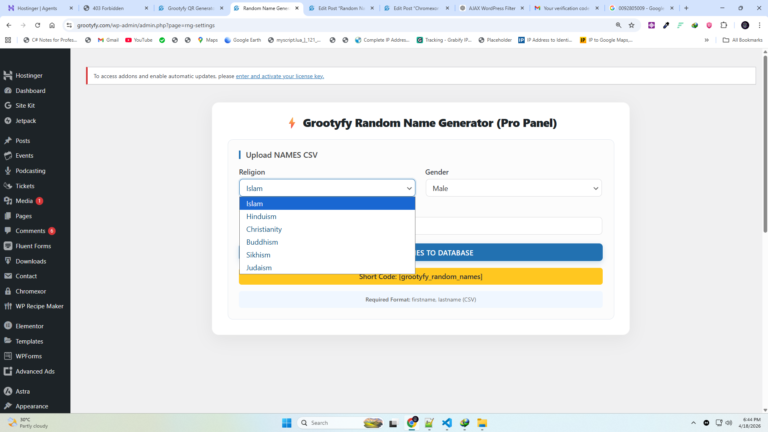Choose Sikhism in the Religion list

pos(327,255)
